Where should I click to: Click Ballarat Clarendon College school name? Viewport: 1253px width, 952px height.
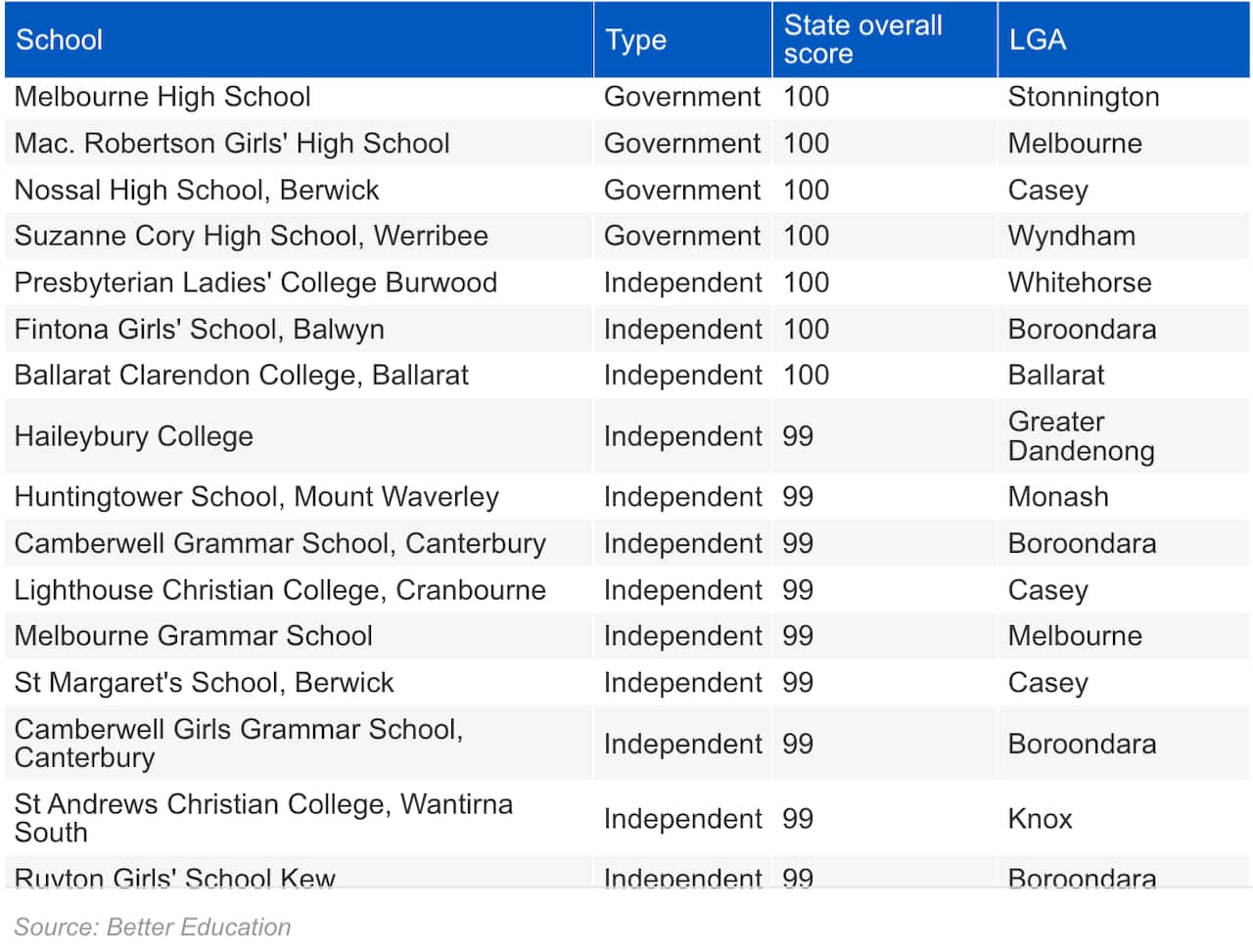241,376
